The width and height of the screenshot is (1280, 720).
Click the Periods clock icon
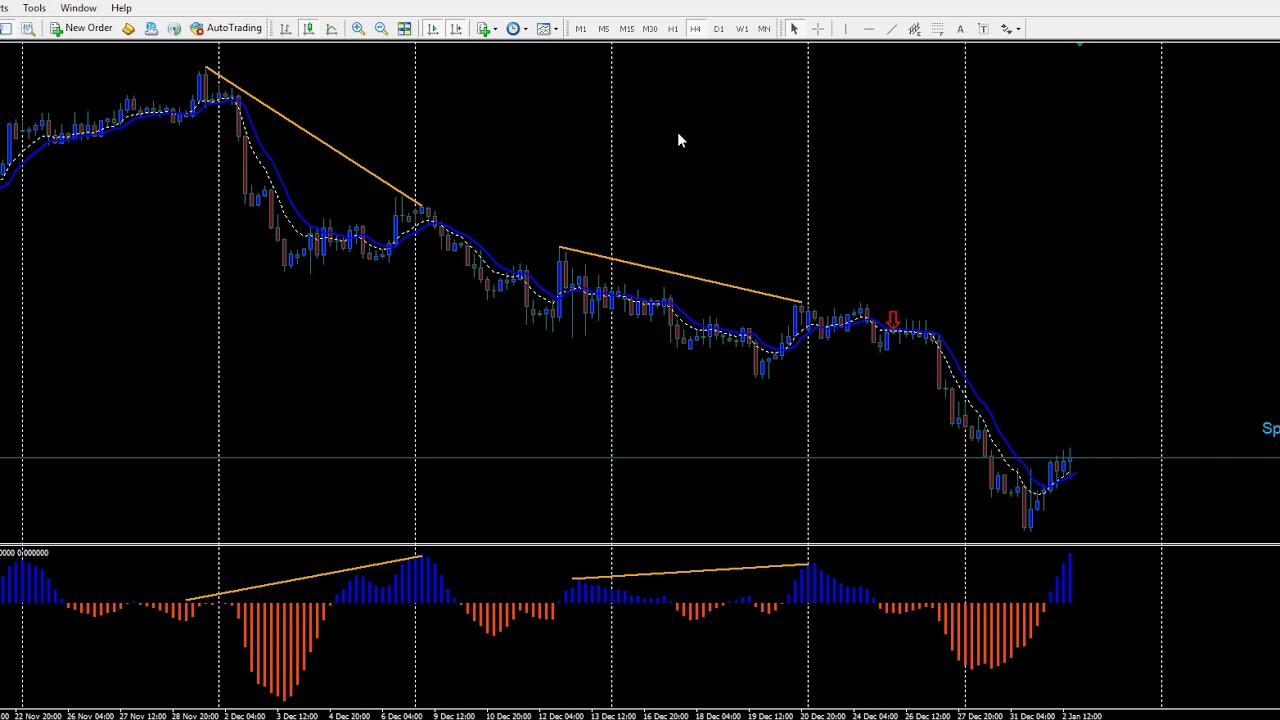pos(513,28)
